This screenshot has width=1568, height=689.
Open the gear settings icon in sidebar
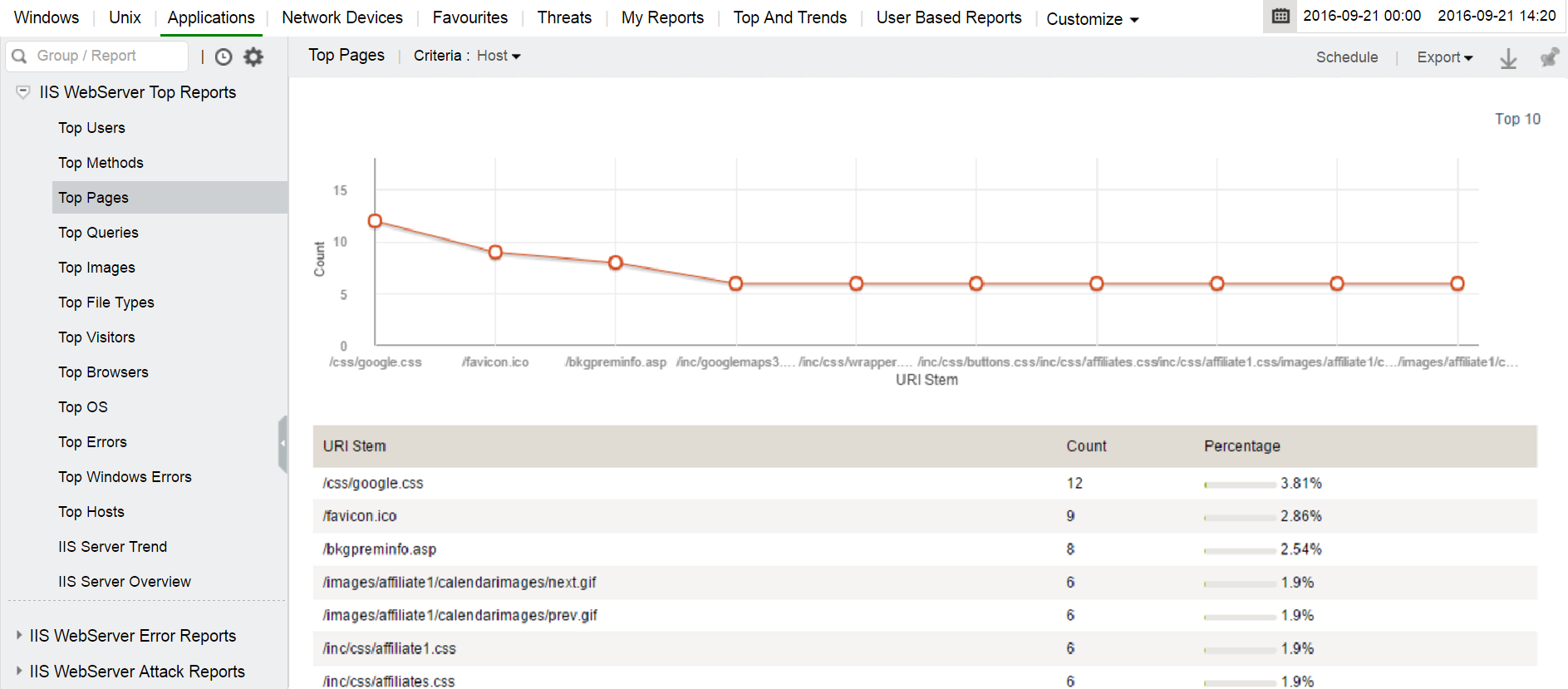[x=253, y=57]
